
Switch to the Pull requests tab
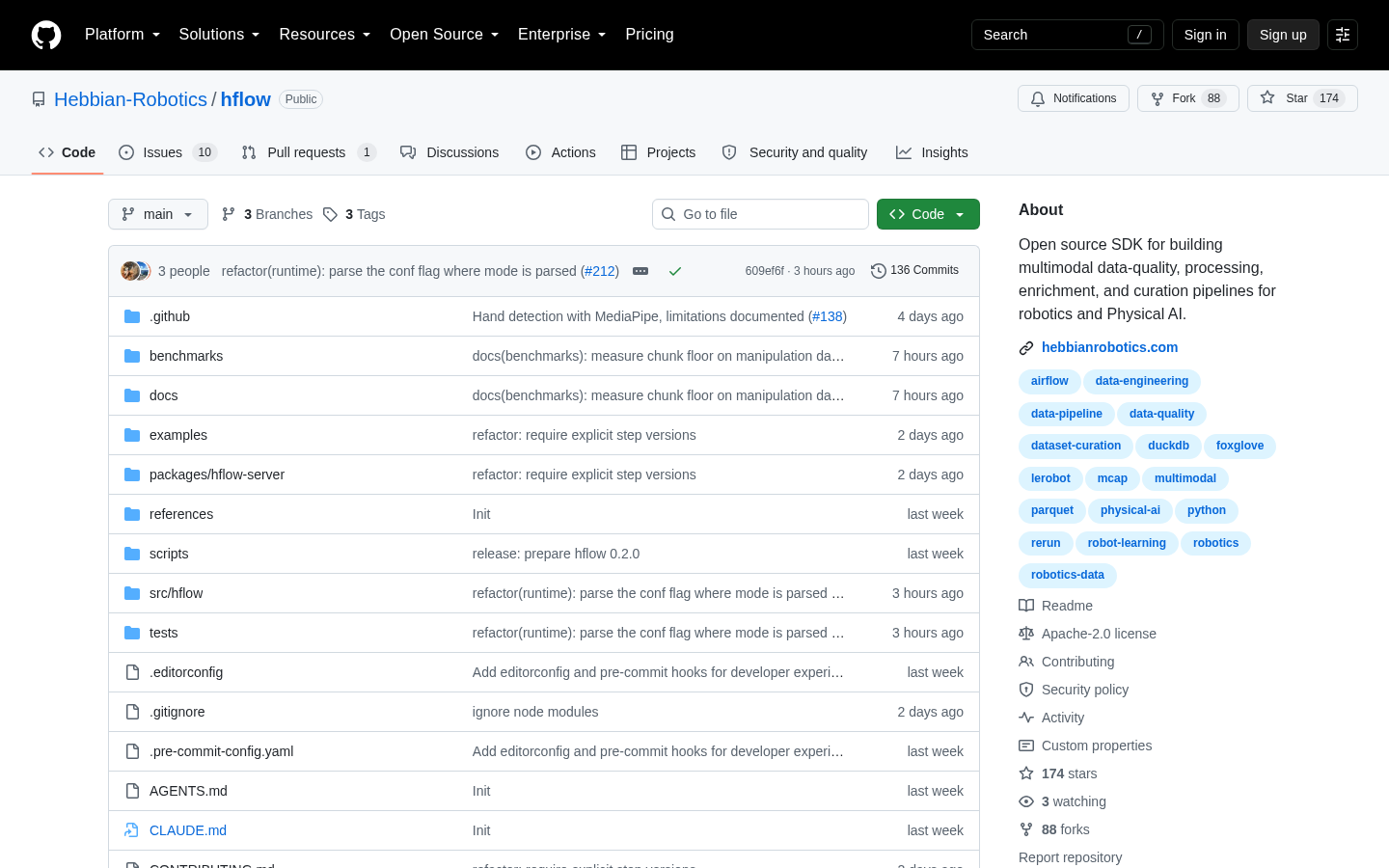point(309,152)
